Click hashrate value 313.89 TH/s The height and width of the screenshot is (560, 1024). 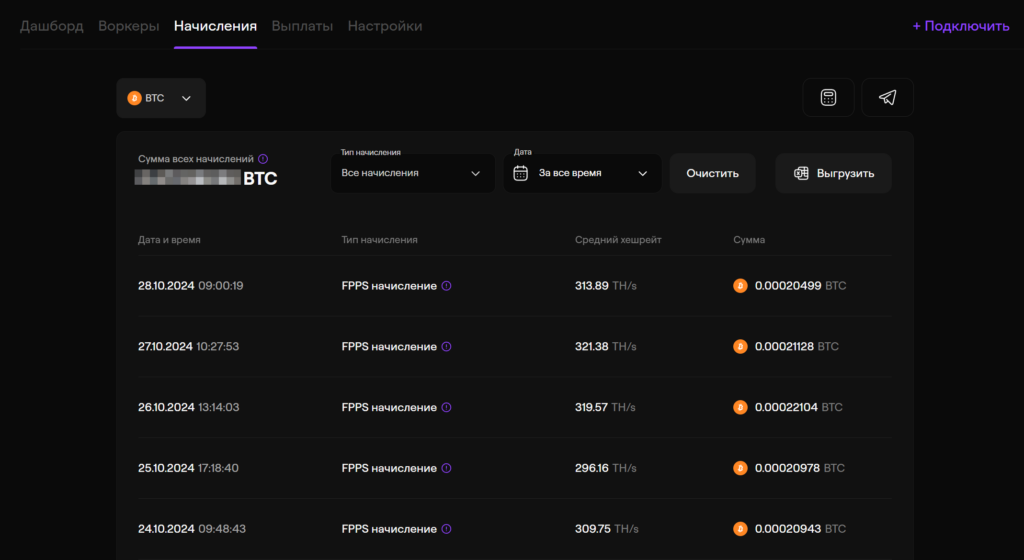(605, 286)
